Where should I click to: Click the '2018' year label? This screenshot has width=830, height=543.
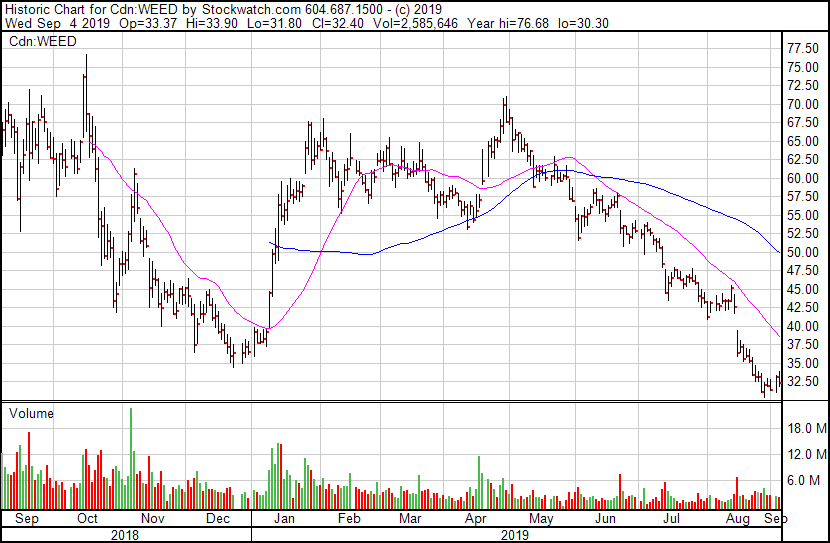click(125, 535)
